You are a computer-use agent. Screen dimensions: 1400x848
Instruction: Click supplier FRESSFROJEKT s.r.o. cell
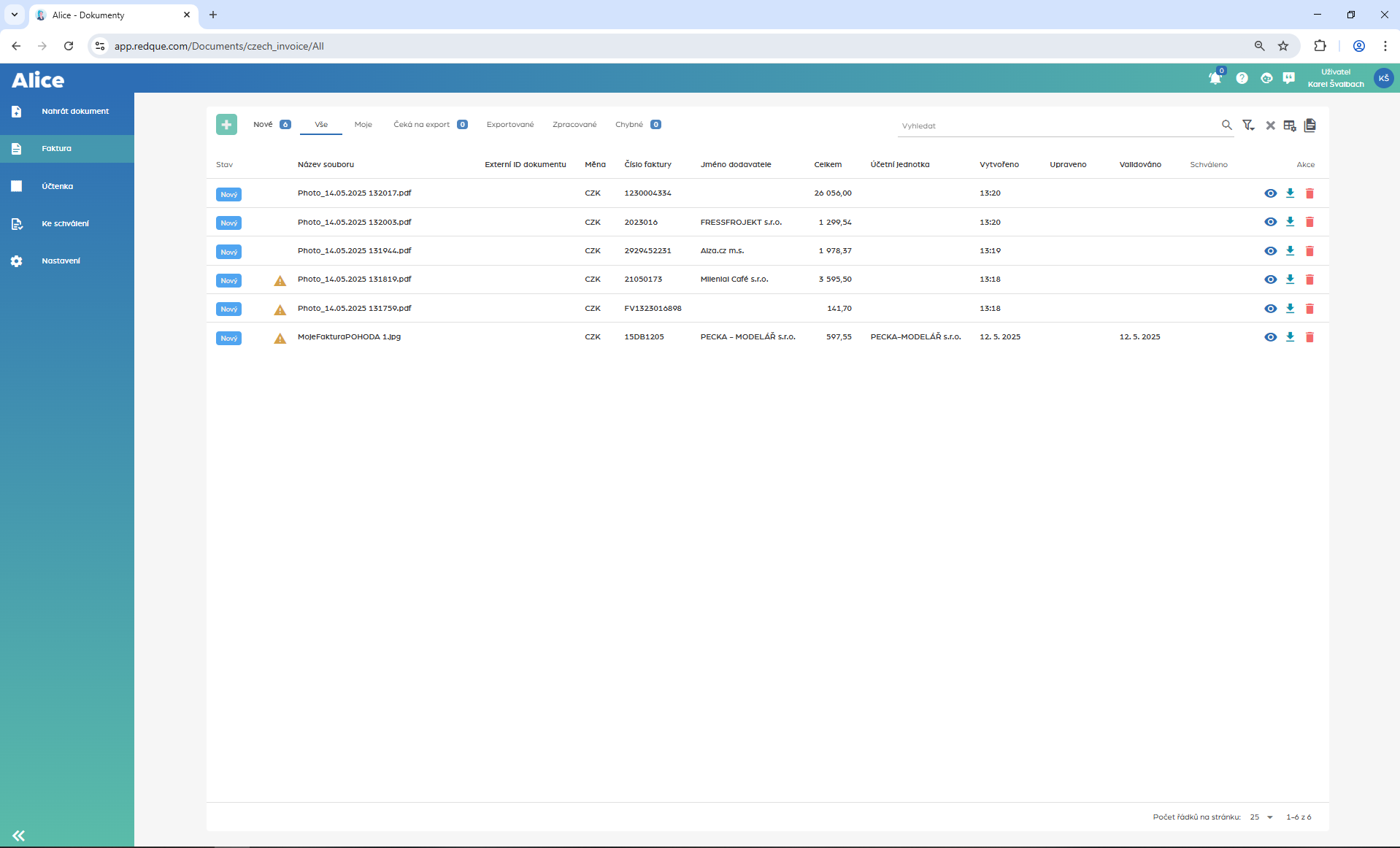click(741, 223)
